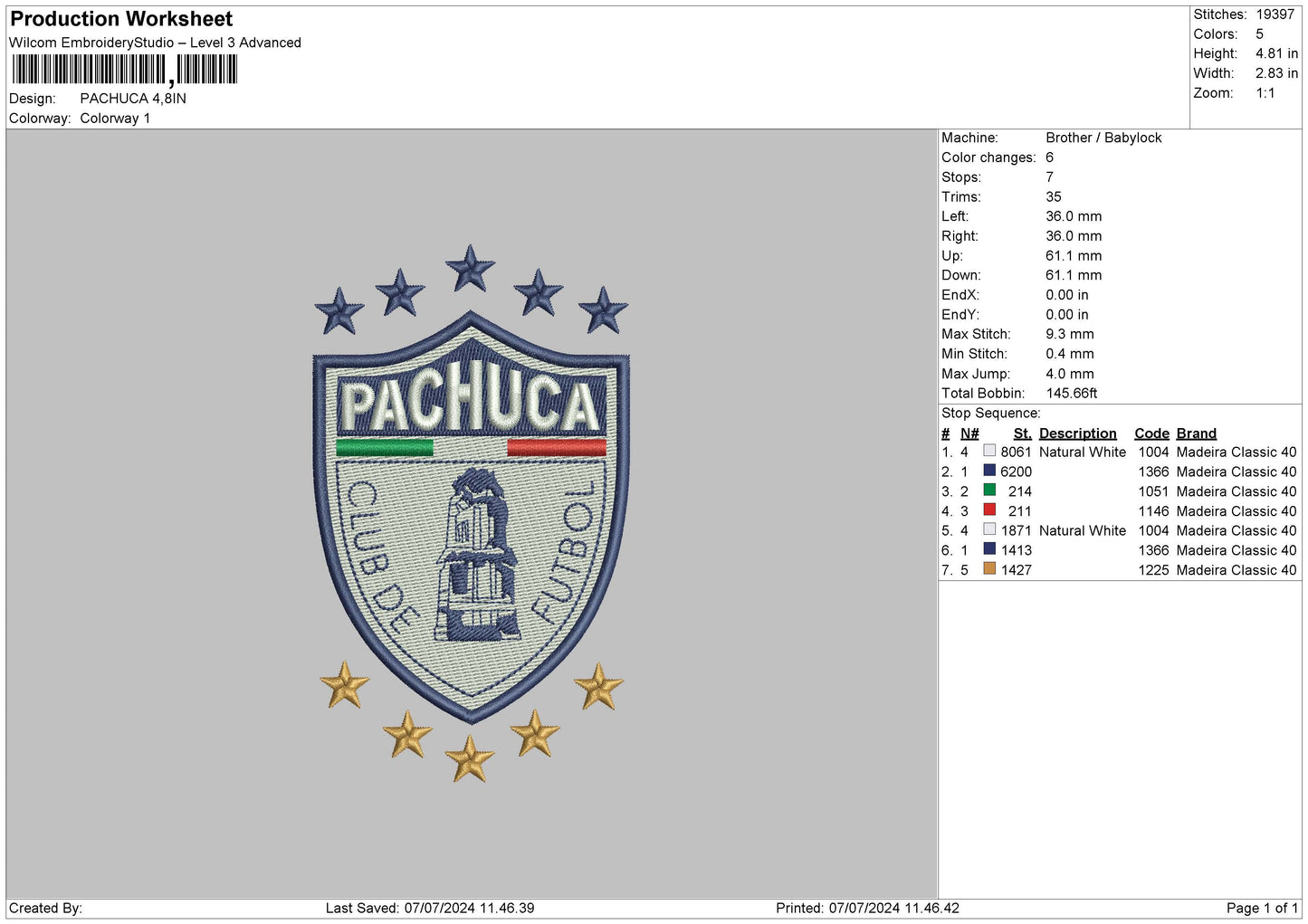Click the Color changes value 6
The width and height of the screenshot is (1308, 924).
1049,157
